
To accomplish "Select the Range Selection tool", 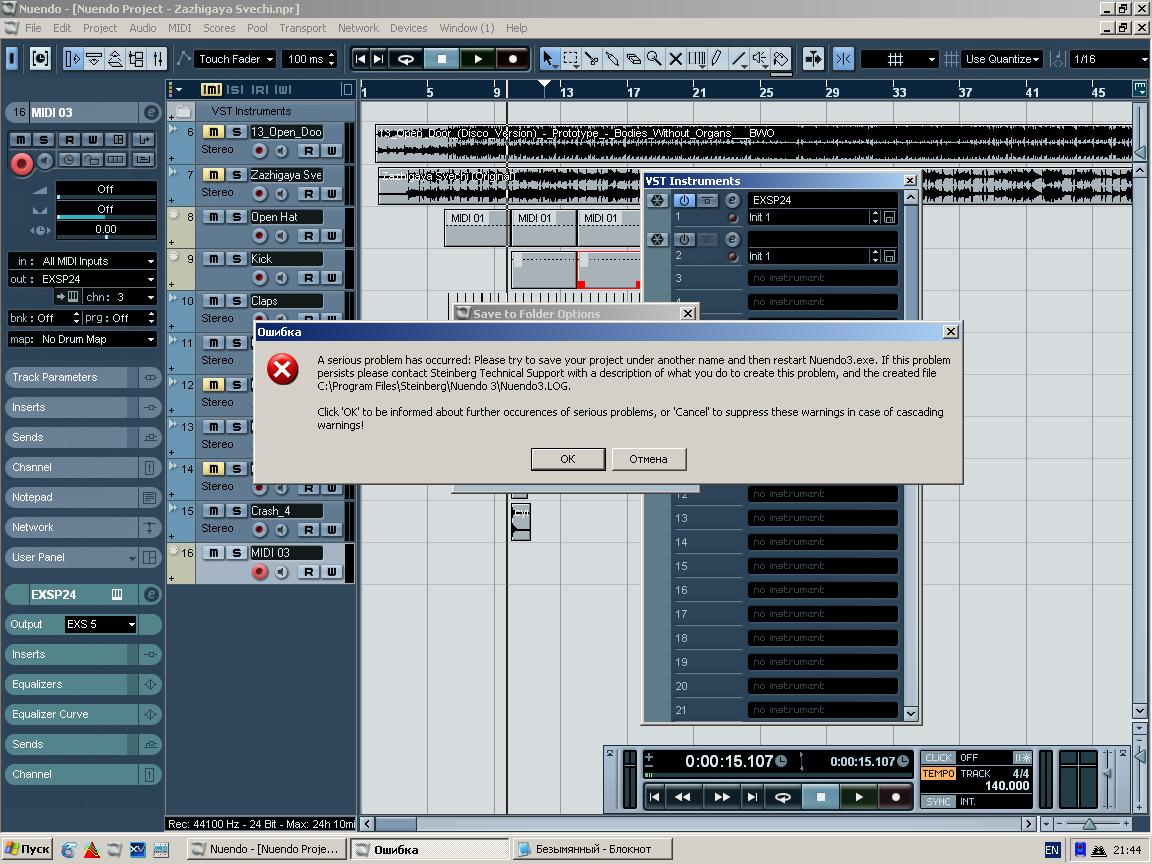I will [570, 59].
